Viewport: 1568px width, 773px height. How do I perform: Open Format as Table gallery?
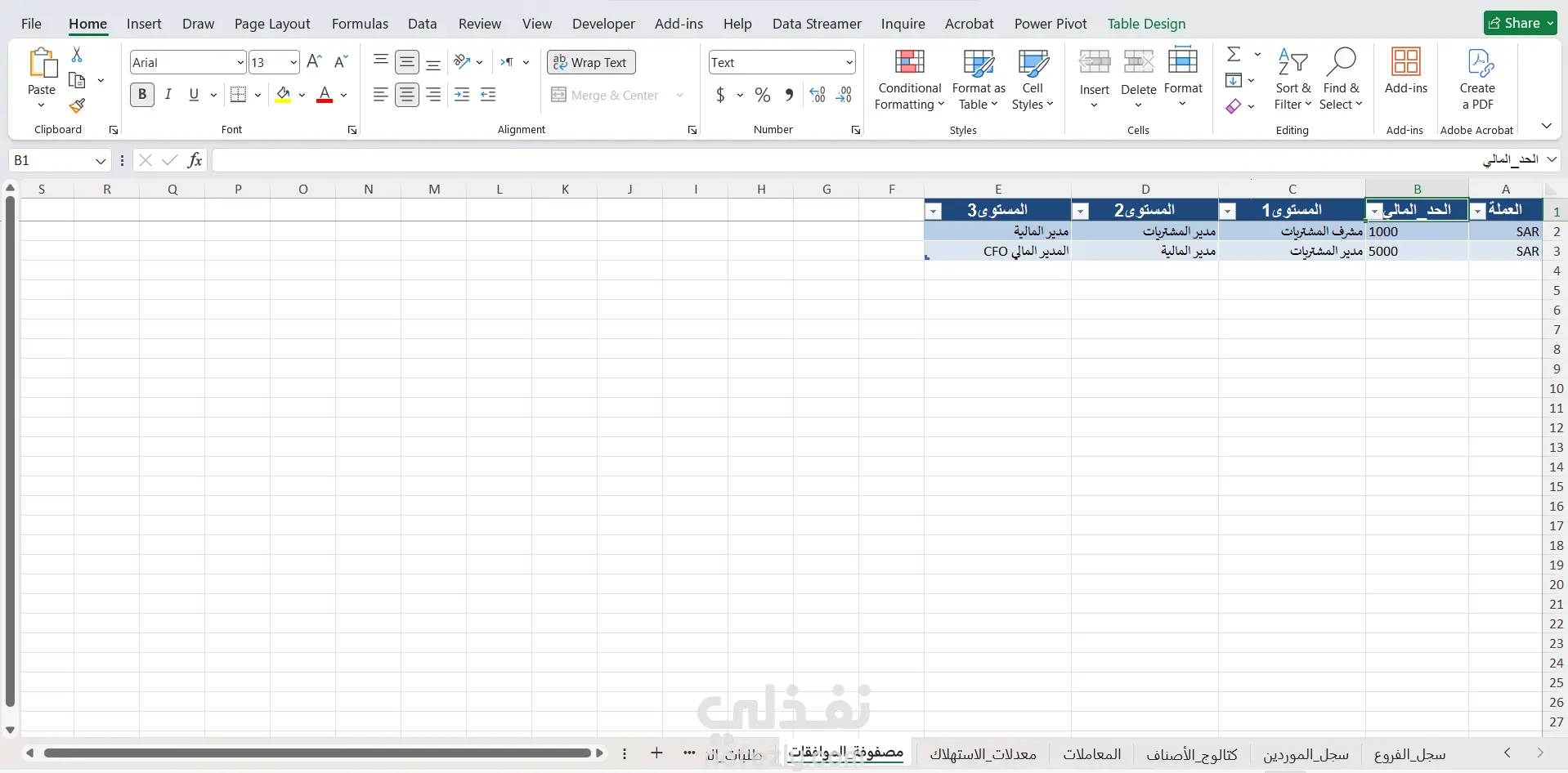click(979, 79)
